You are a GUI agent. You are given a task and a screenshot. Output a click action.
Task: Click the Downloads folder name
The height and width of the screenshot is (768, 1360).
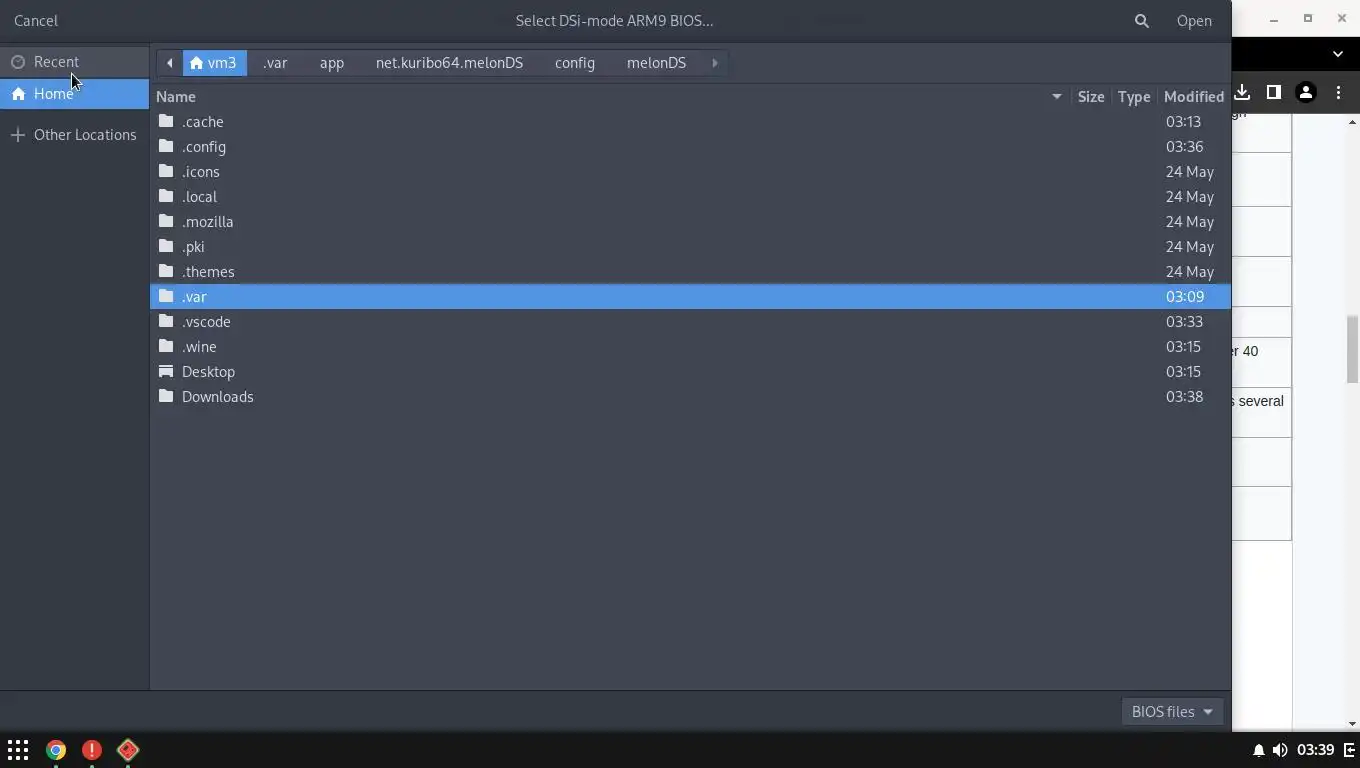click(217, 397)
